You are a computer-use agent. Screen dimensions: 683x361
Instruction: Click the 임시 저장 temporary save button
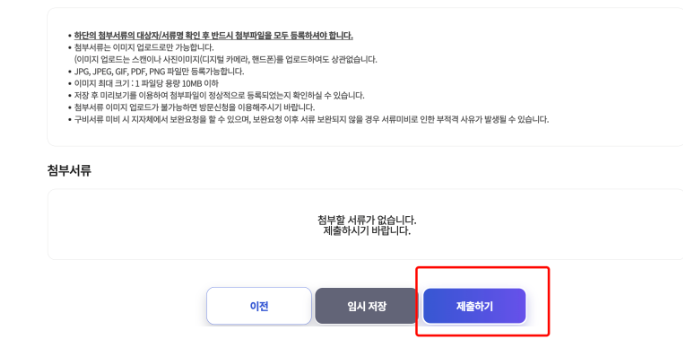coord(366,306)
